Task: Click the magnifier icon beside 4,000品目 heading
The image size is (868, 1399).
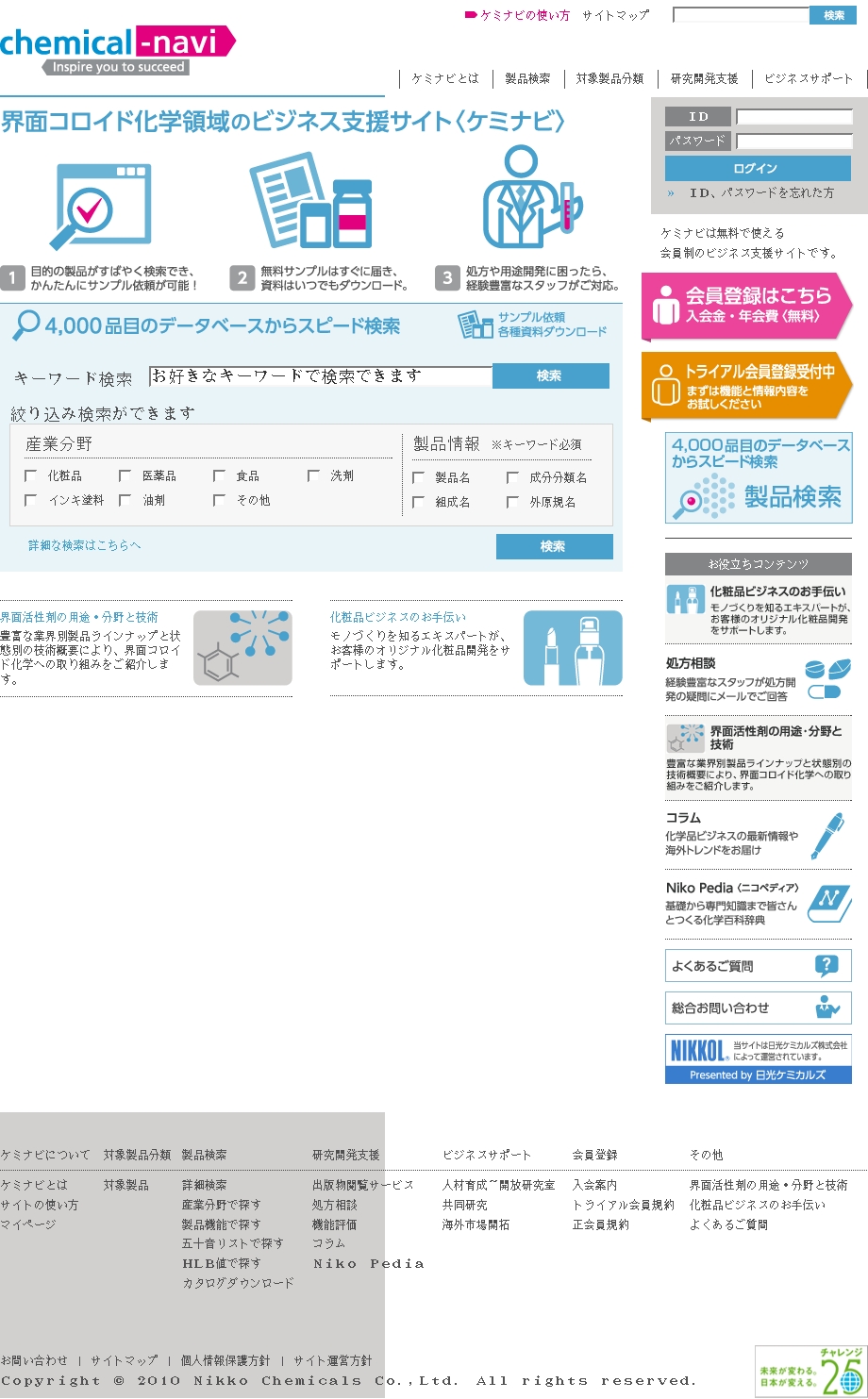Action: [25, 325]
